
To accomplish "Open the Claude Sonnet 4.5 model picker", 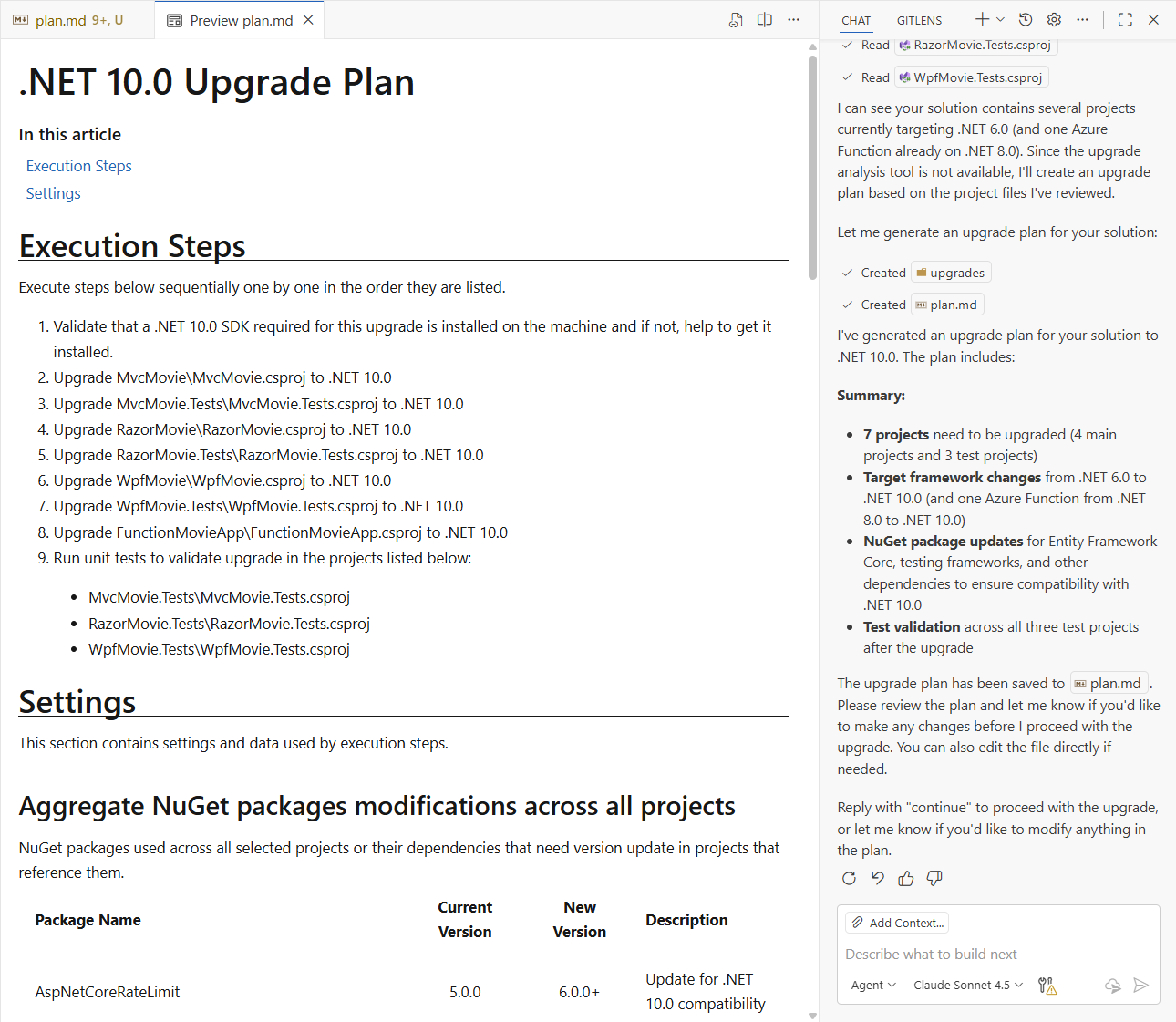I will point(968,986).
